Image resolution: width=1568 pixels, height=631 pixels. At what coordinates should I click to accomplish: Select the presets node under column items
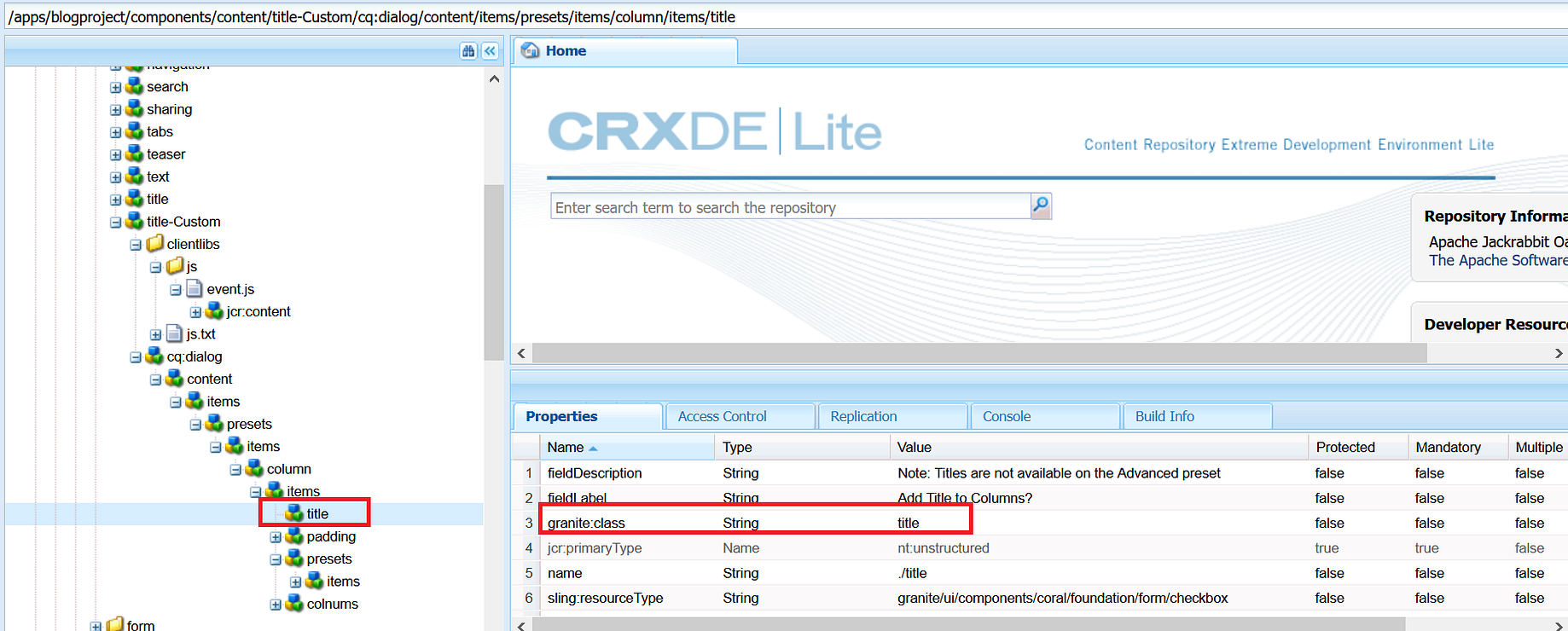329,559
